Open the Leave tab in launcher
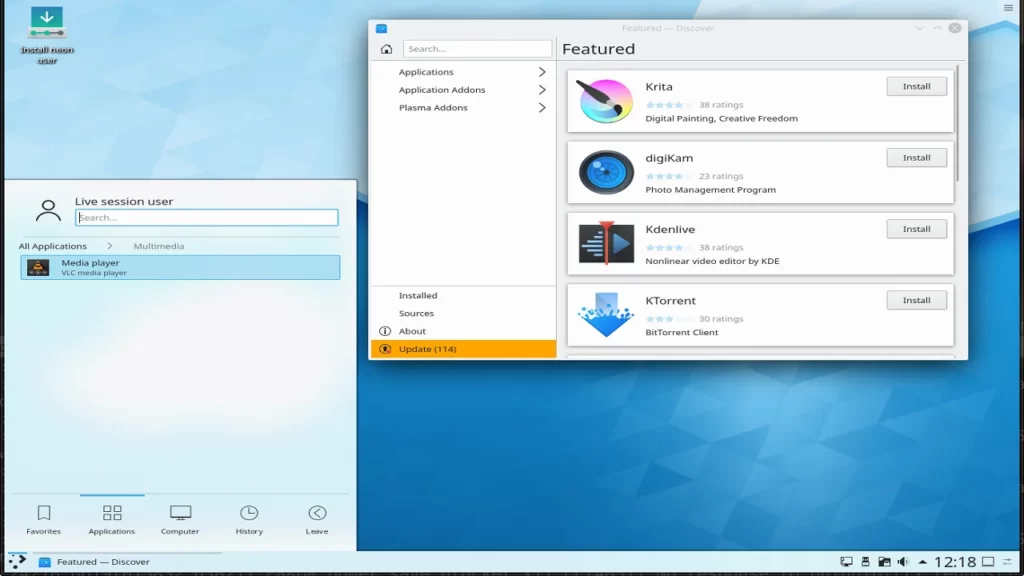 [317, 519]
